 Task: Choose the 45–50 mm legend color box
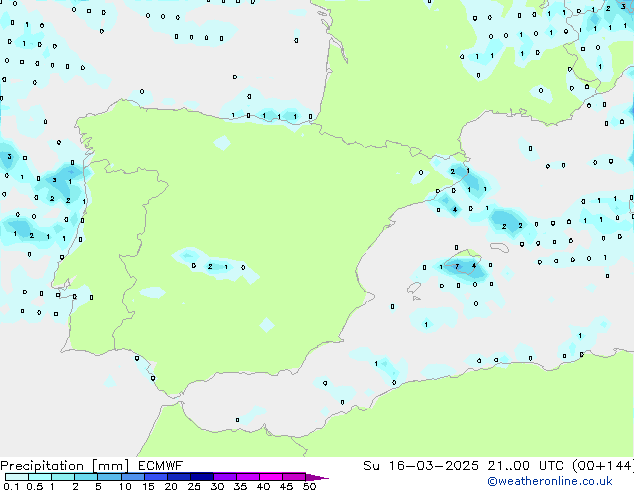pyautogui.click(x=294, y=477)
